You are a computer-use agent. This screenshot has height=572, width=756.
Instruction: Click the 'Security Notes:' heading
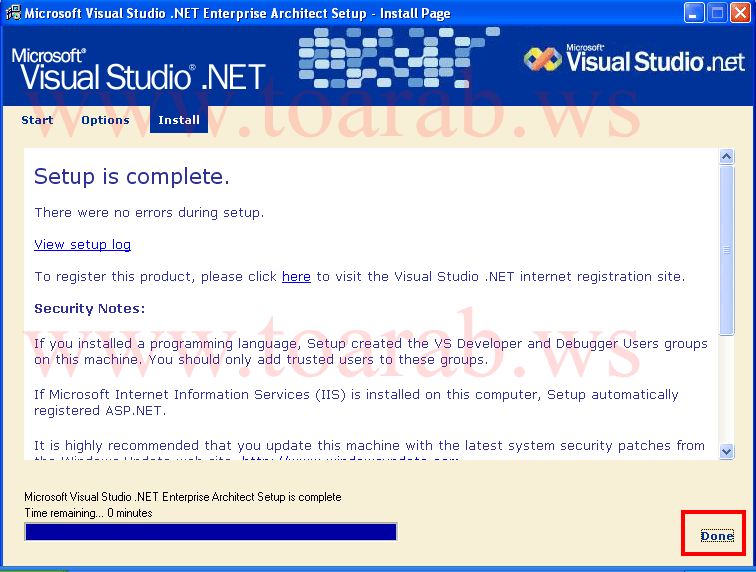coord(90,309)
